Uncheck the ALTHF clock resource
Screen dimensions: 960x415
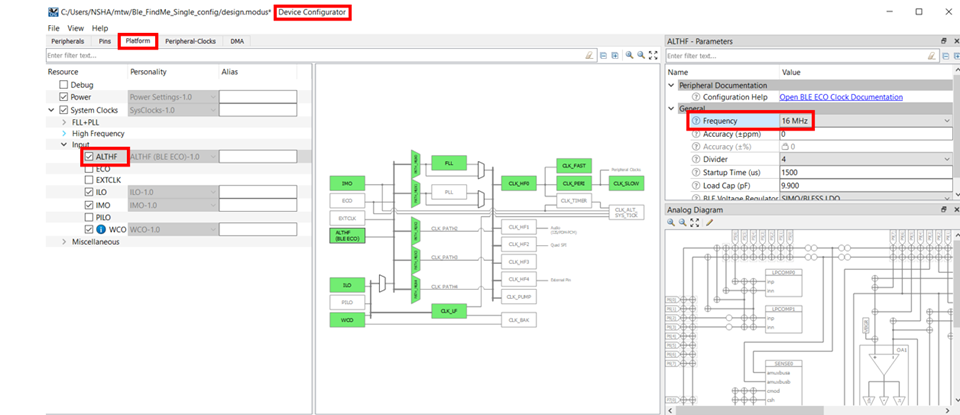(89, 157)
